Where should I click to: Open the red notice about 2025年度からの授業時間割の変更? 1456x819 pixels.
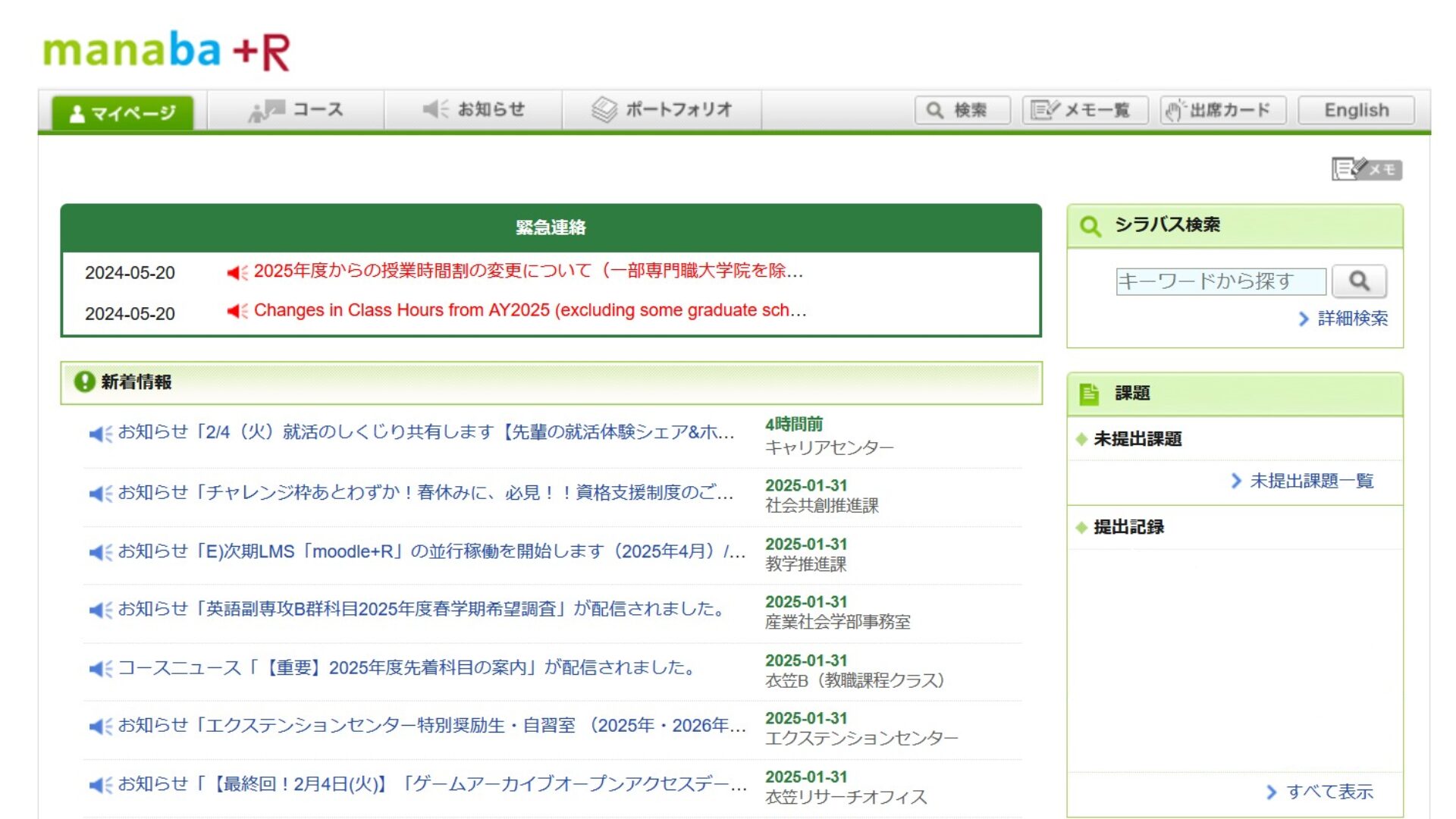528,271
